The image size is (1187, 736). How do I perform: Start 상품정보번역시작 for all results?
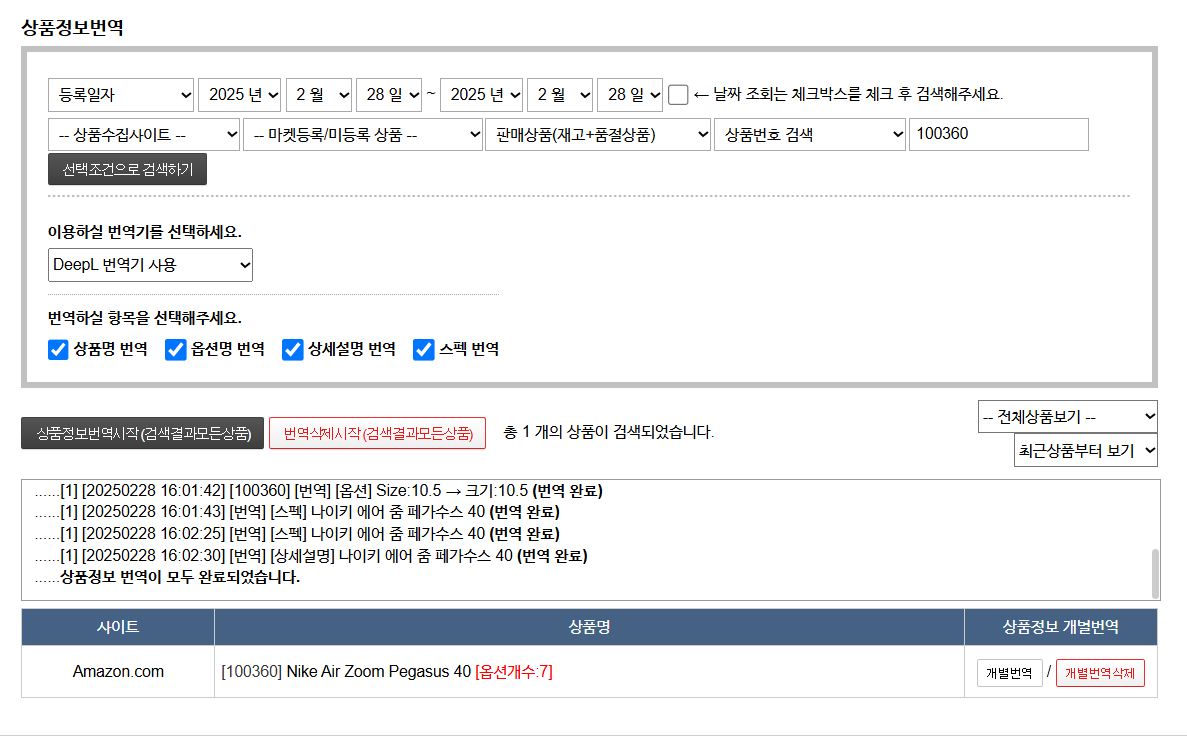coord(142,433)
